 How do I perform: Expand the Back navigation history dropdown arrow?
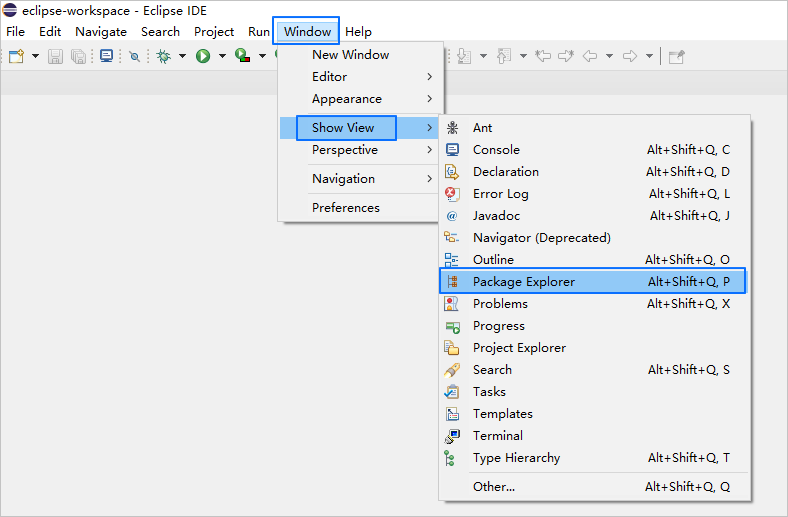pyautogui.click(x=609, y=56)
